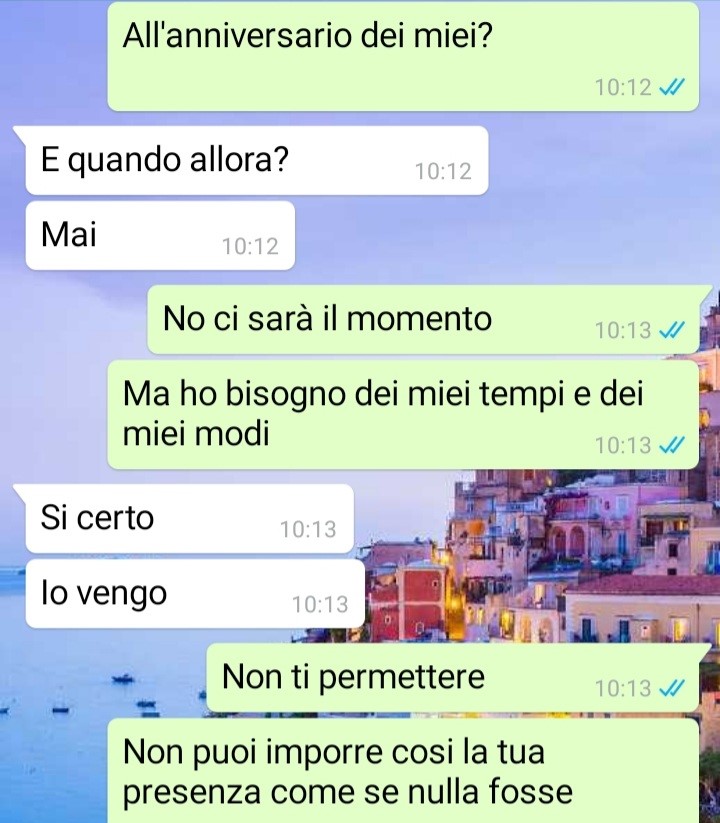Viewport: 720px width, 823px height.
Task: Tap 10:12 timestamp on "E quando allora?"
Action: click(x=443, y=172)
